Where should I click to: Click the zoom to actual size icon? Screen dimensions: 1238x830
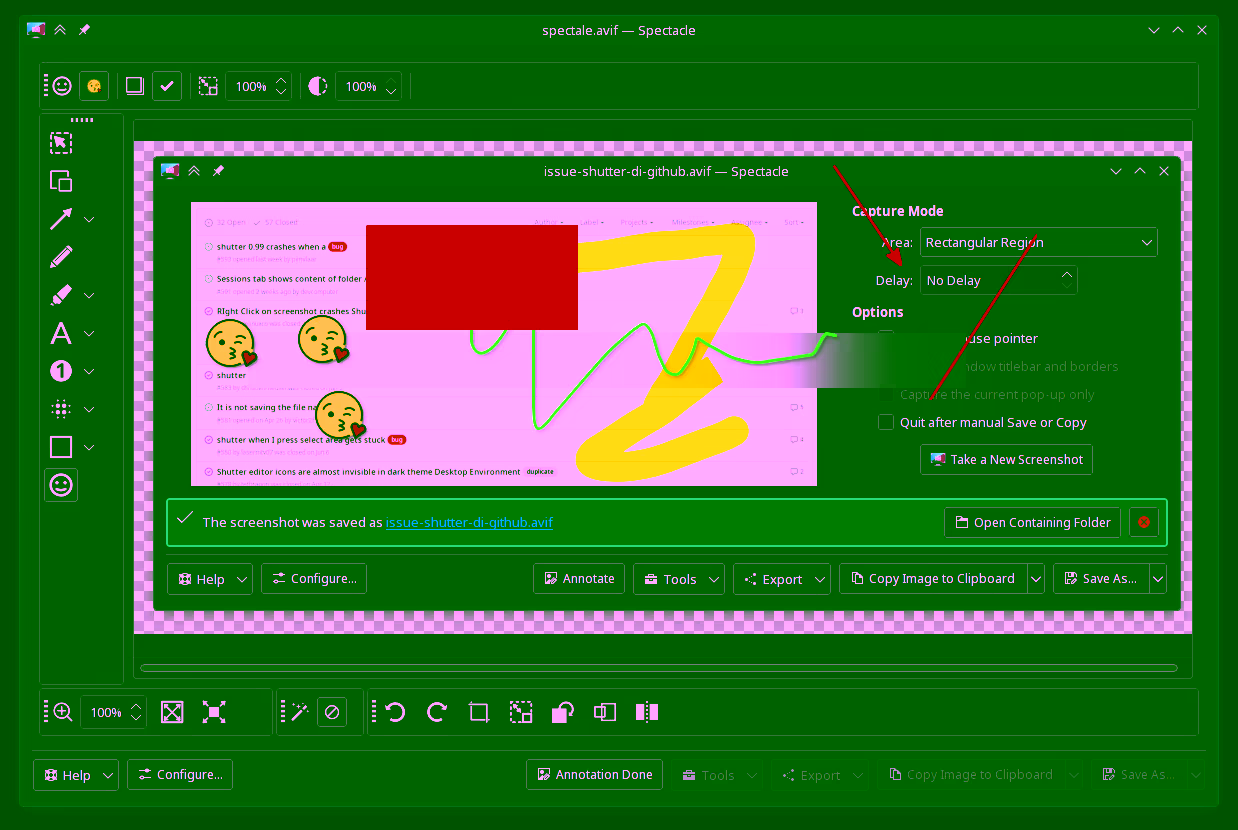(x=213, y=712)
